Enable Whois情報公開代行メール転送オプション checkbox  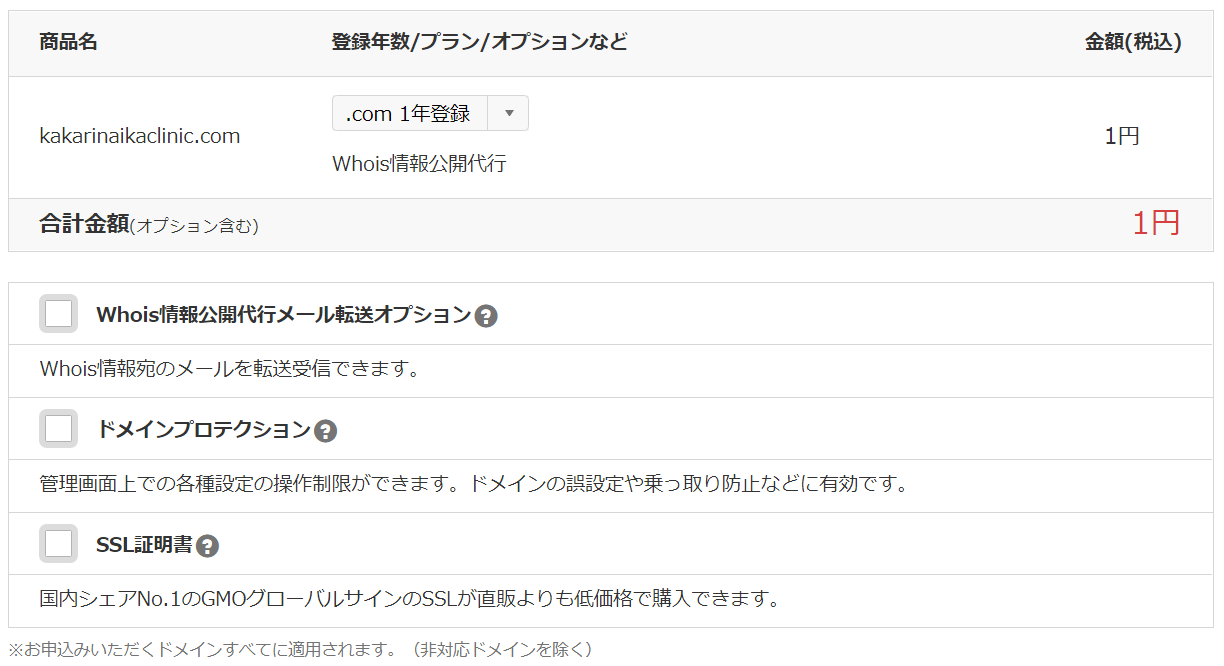pyautogui.click(x=59, y=314)
